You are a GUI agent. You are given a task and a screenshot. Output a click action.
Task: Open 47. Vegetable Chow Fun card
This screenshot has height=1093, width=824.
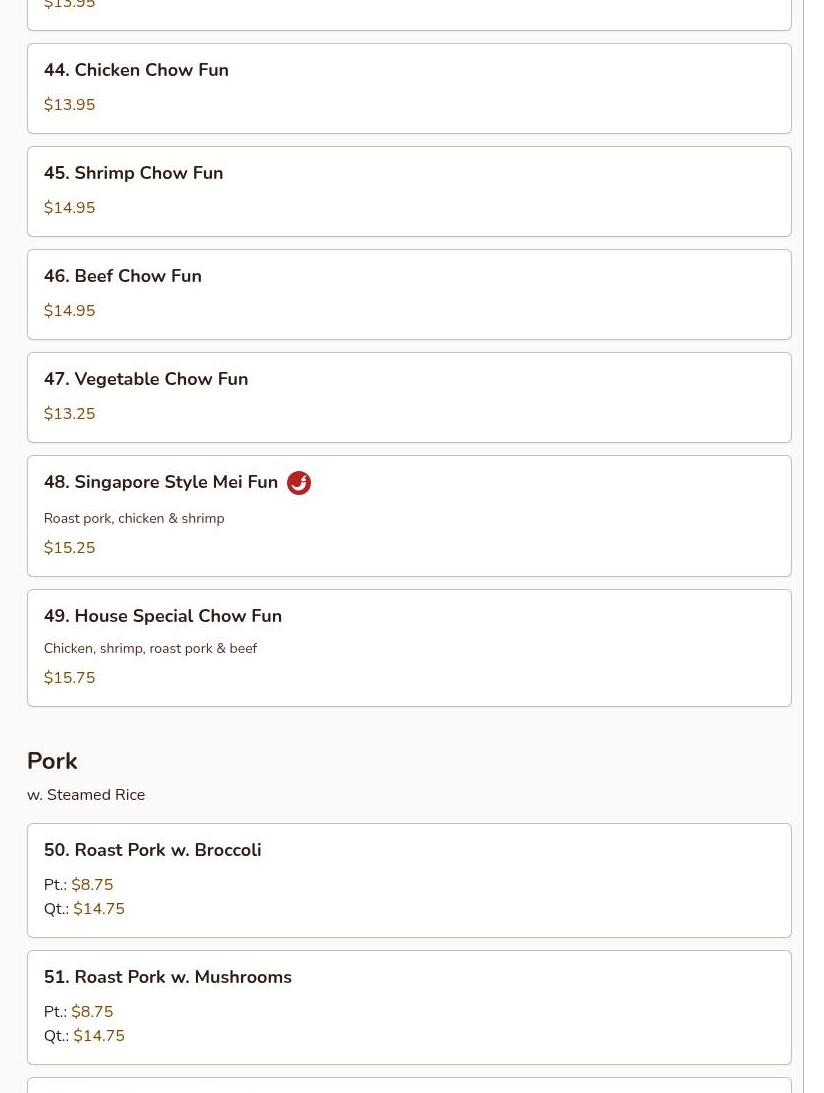click(x=146, y=379)
